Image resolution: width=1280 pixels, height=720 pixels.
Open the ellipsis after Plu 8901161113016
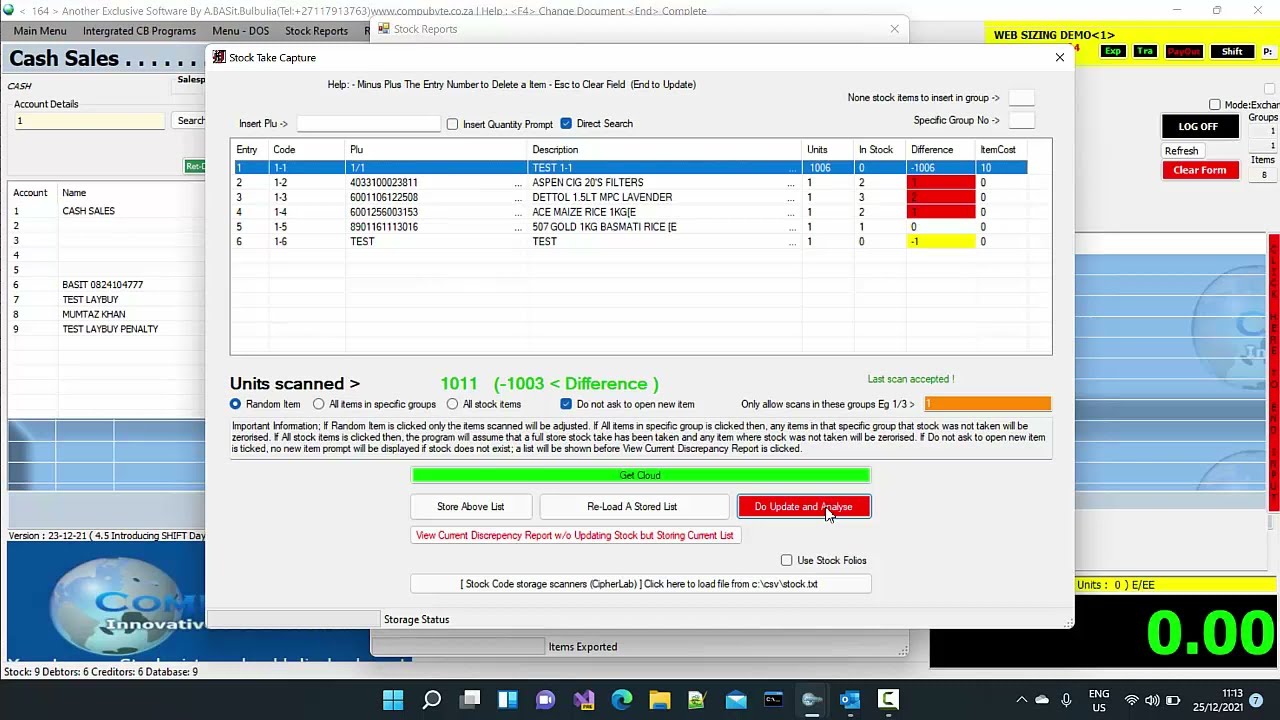point(518,227)
